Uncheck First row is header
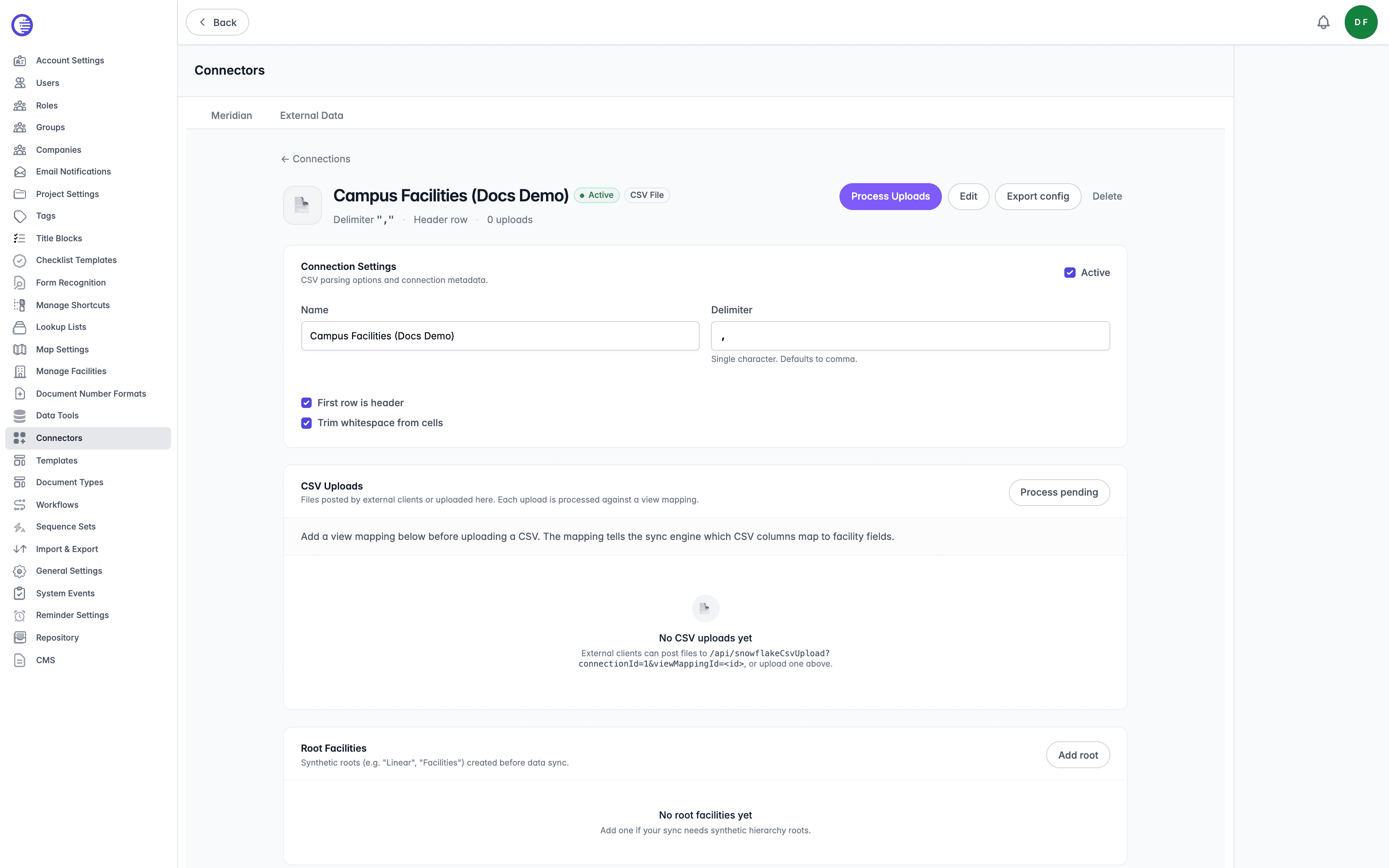 [x=306, y=403]
